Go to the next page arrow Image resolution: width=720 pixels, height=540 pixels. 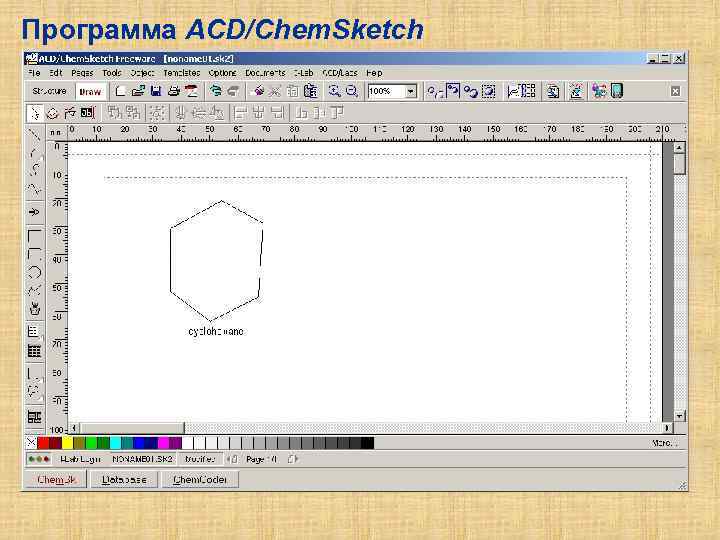(x=292, y=459)
